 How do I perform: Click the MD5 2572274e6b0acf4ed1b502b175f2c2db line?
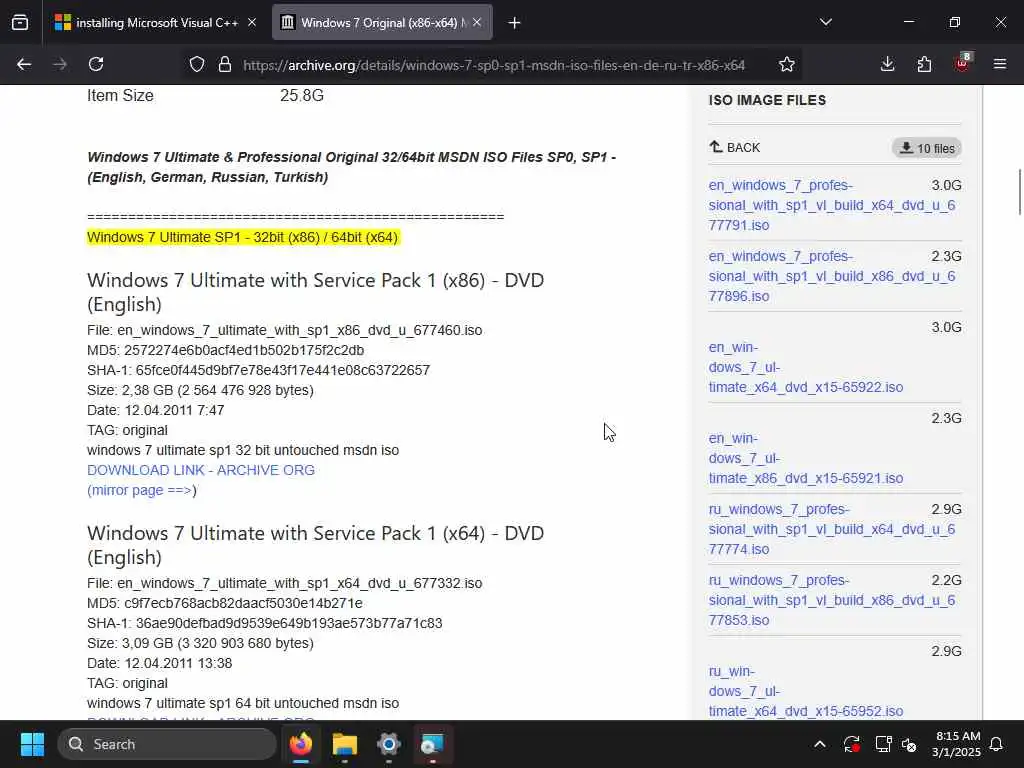point(225,350)
